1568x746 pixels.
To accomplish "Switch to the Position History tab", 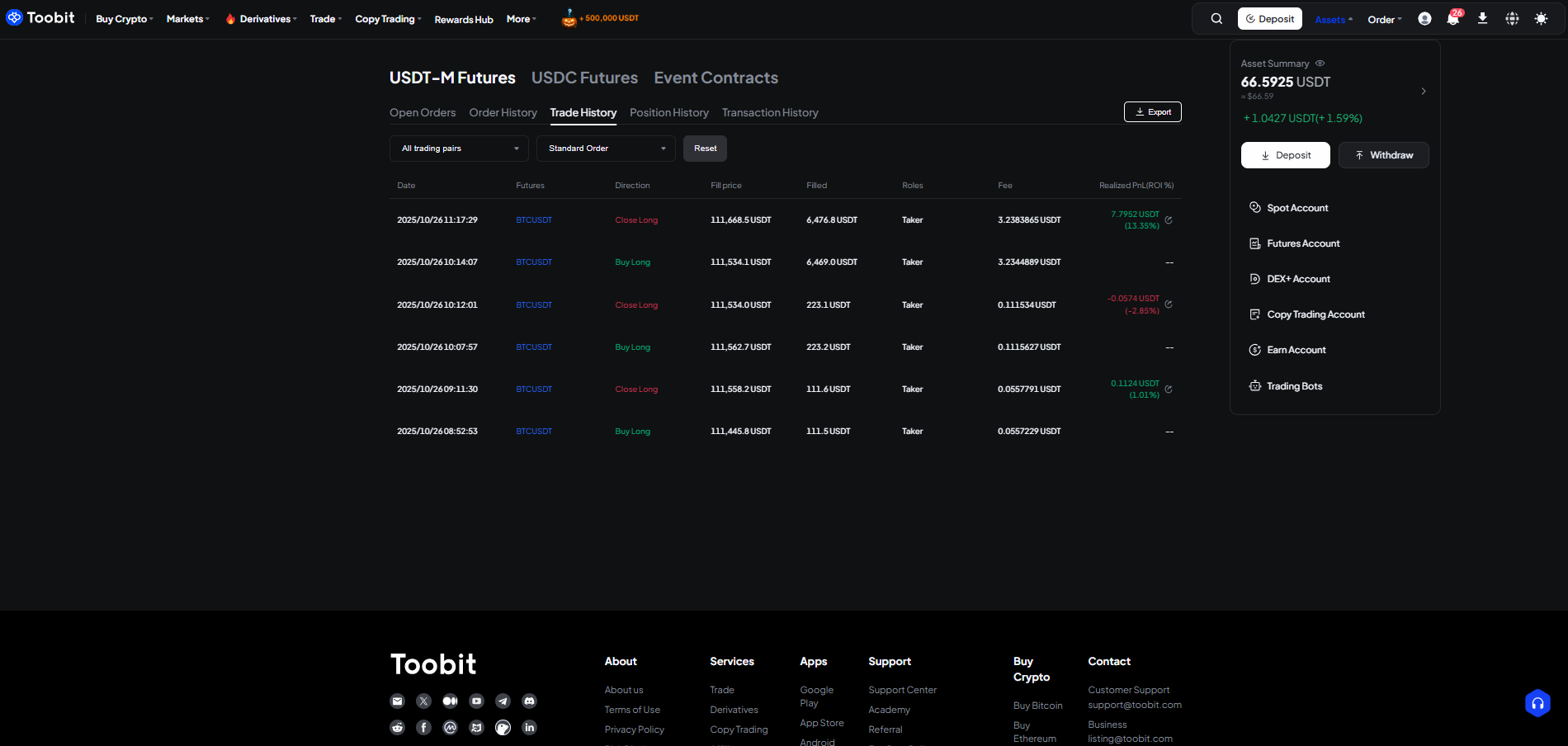I will coord(668,113).
